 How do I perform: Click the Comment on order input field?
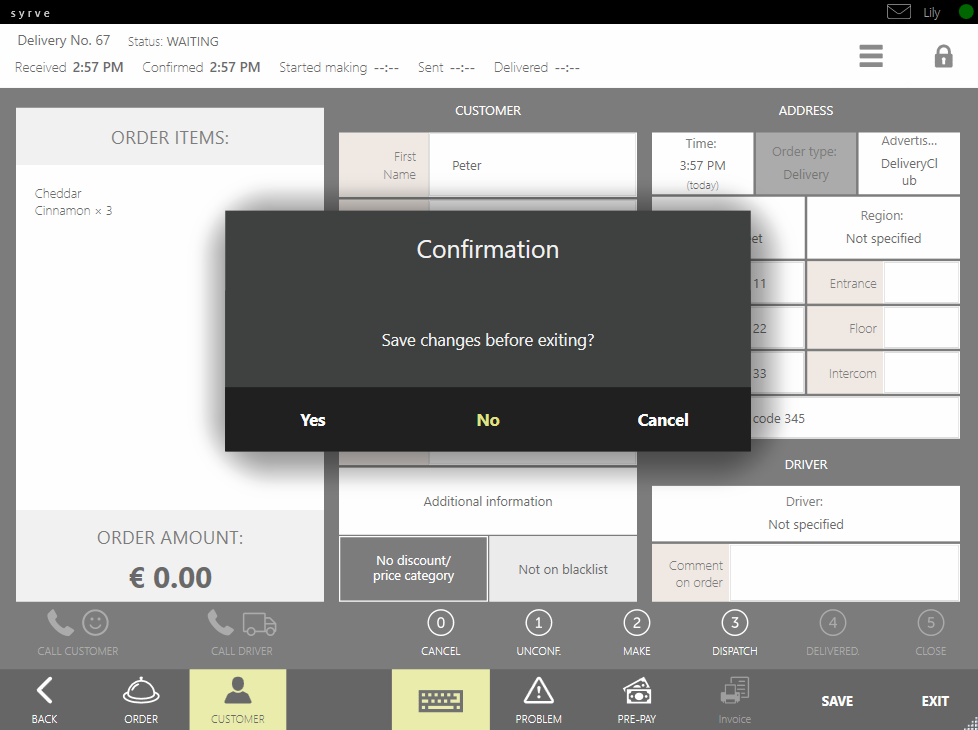coord(844,573)
